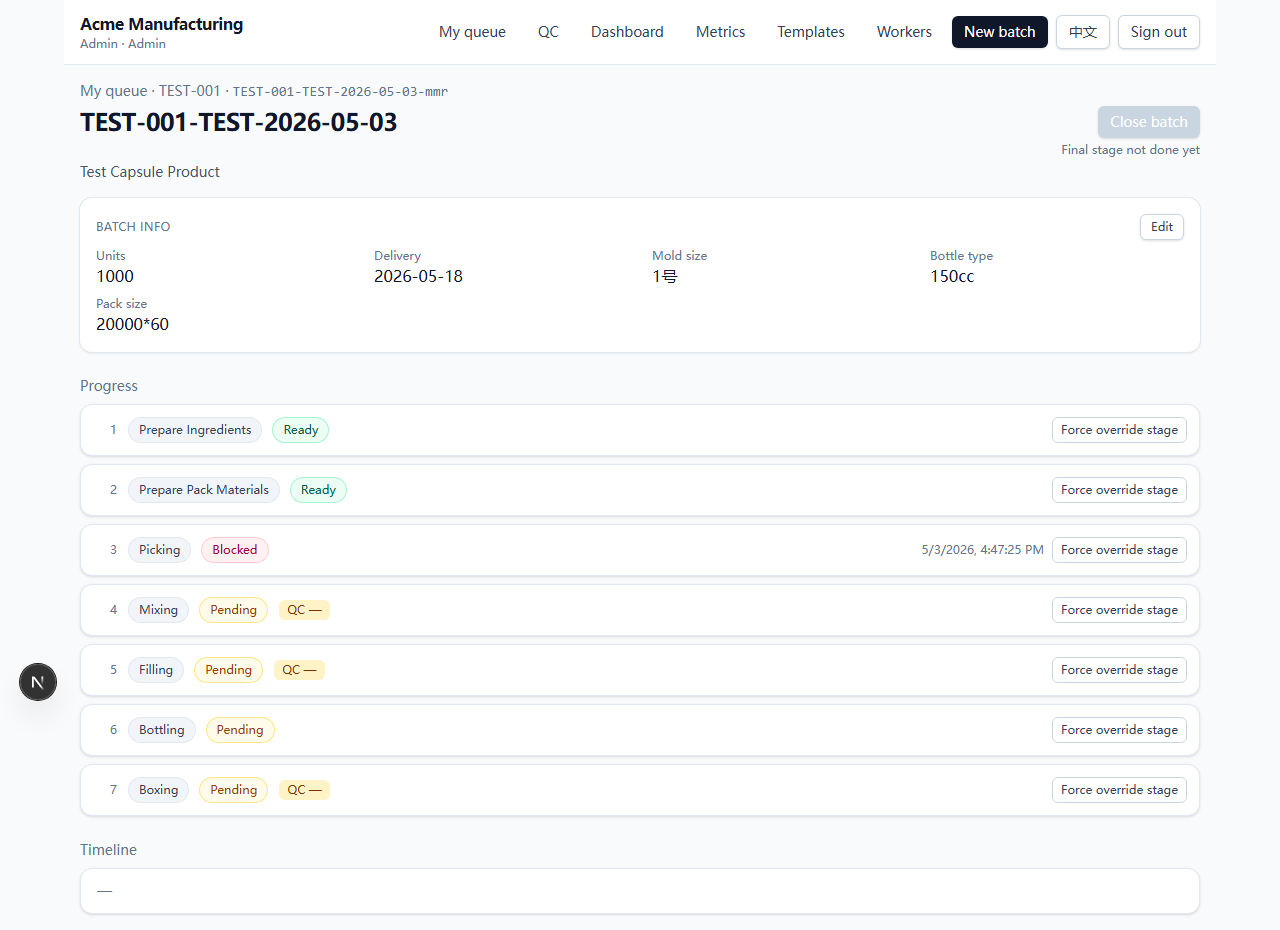Click the Boxing stage pill
1280x930 pixels.
[158, 790]
